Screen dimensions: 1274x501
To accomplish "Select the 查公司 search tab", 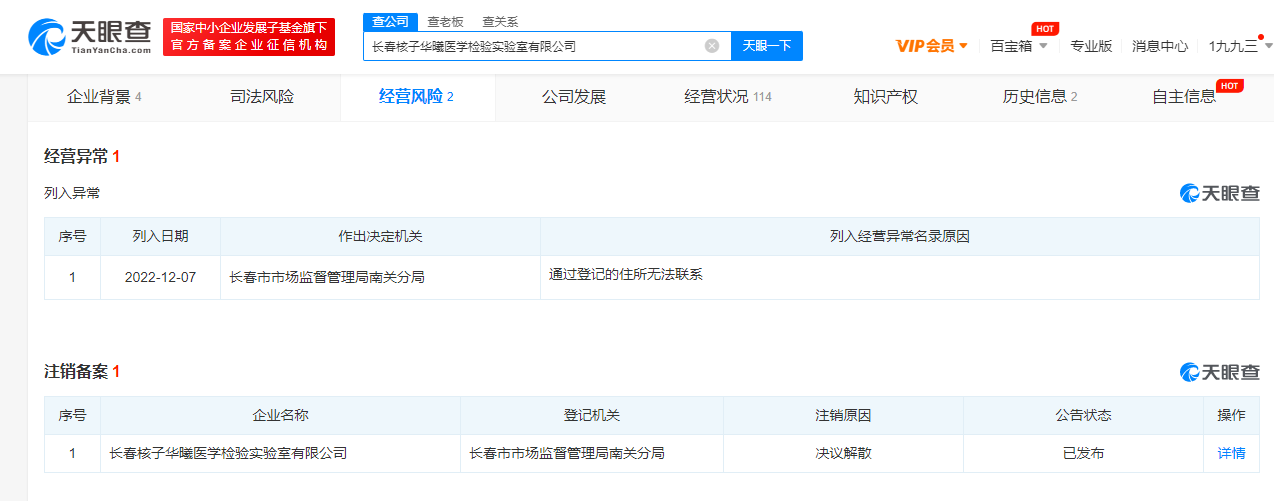I will pyautogui.click(x=390, y=21).
